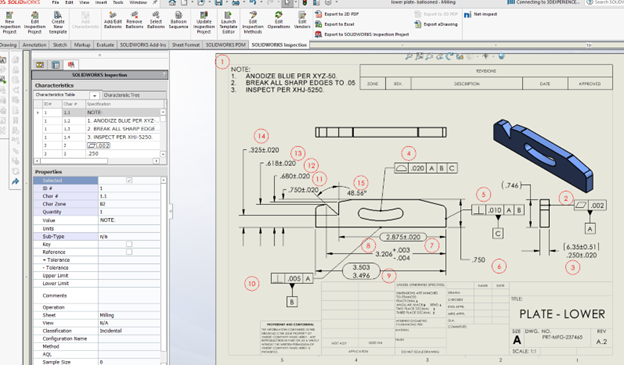Open the Insert menu
624x365 pixels.
point(101,2)
